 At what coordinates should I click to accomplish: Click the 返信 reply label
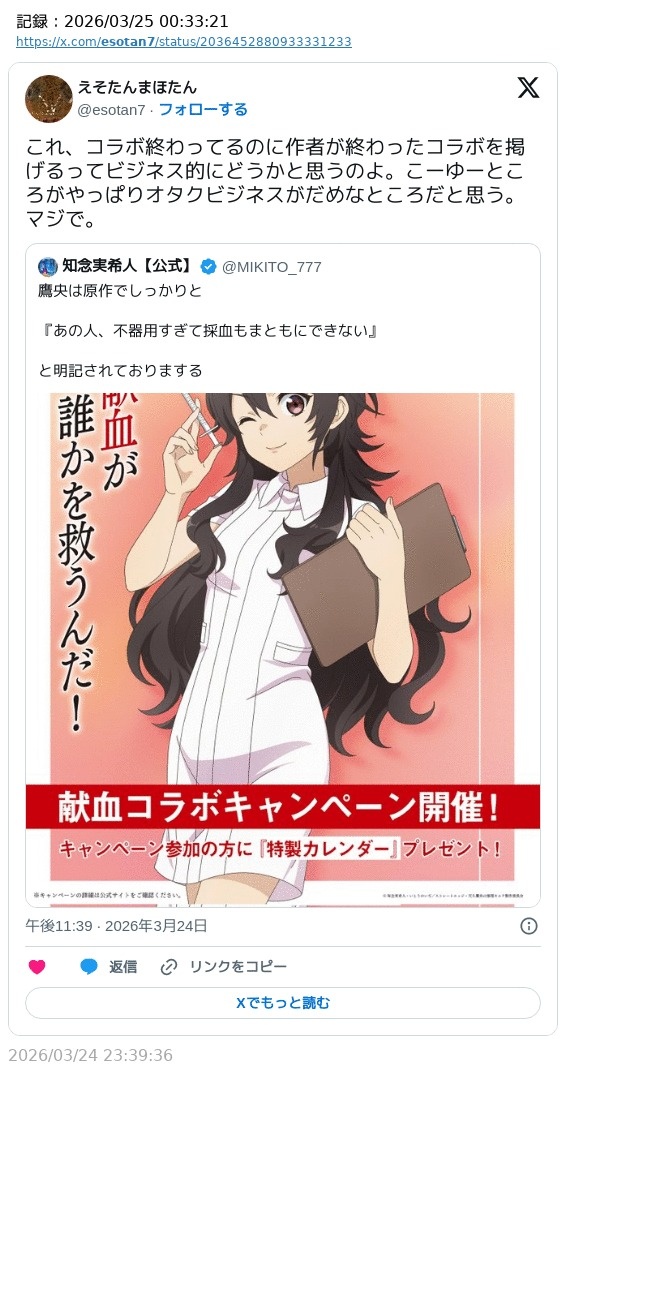(123, 967)
